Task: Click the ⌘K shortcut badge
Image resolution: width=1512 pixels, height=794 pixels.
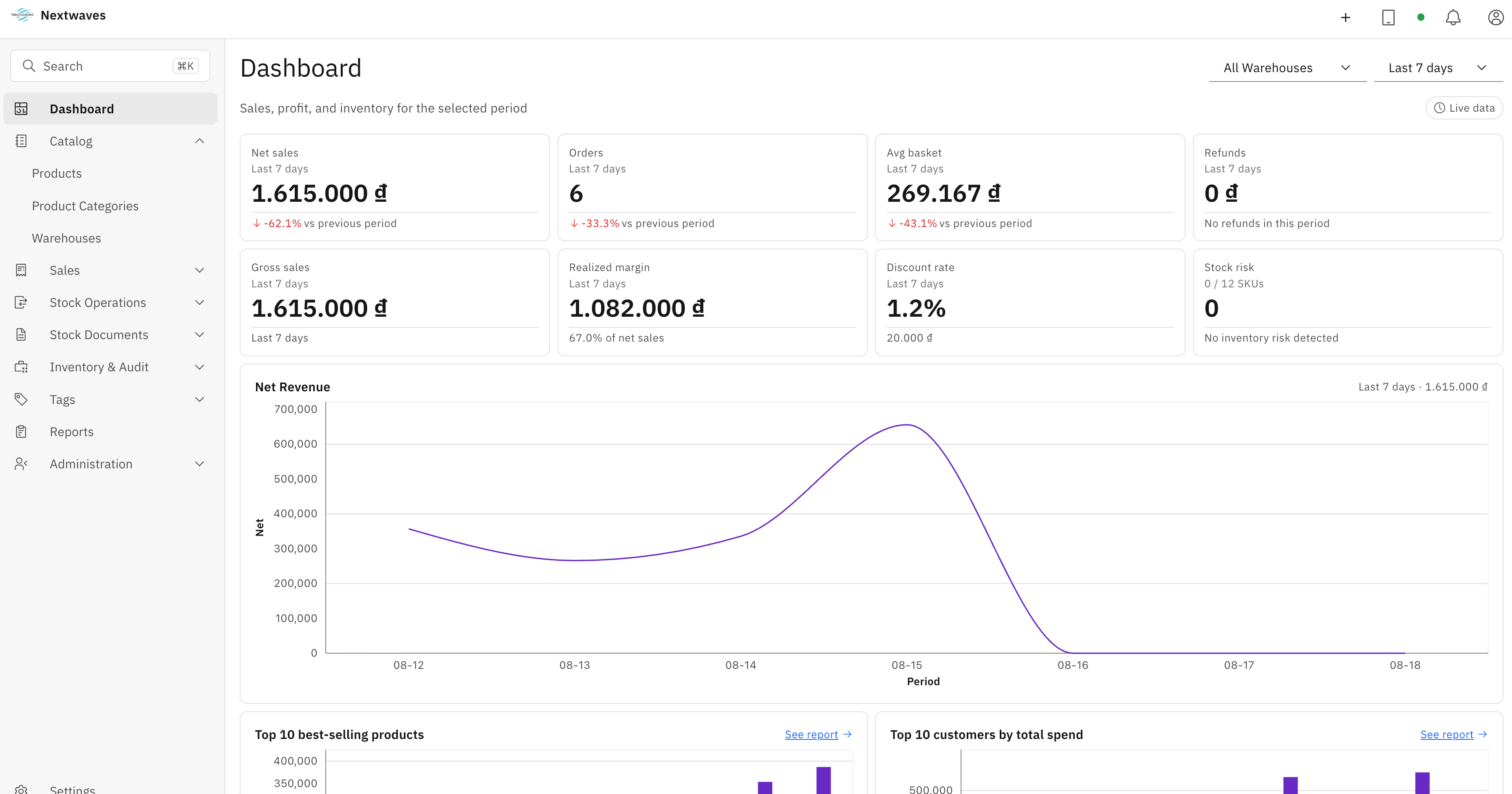Action: pyautogui.click(x=185, y=66)
